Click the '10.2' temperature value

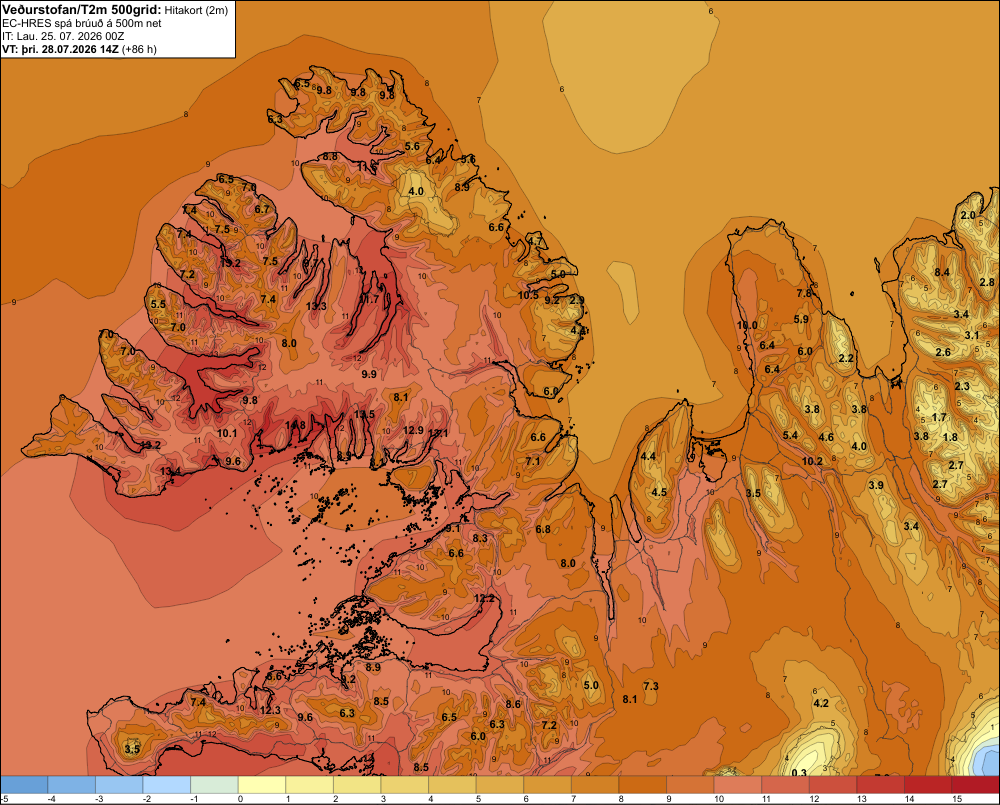click(812, 461)
